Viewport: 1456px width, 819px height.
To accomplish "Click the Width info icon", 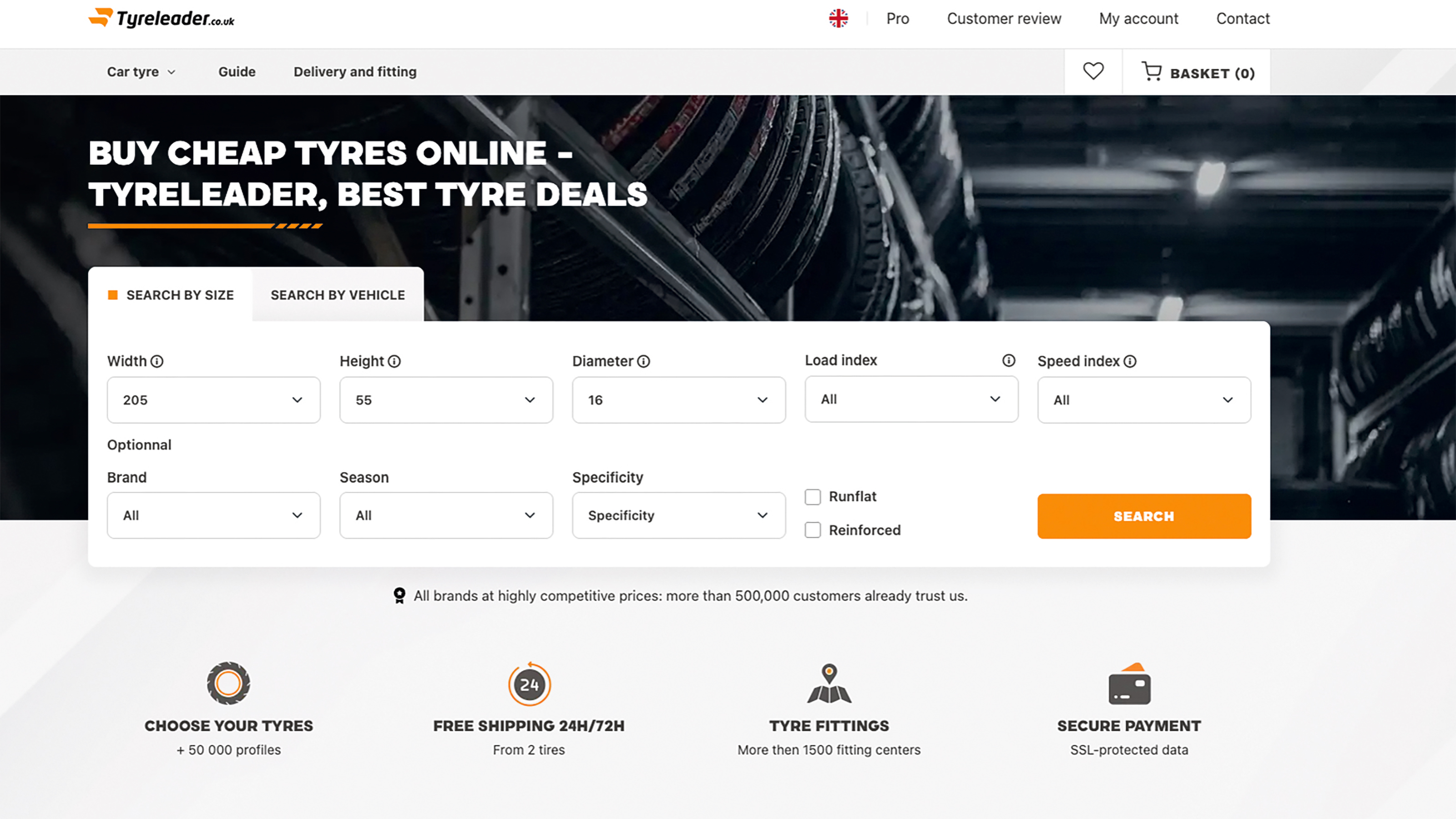I will pyautogui.click(x=157, y=361).
